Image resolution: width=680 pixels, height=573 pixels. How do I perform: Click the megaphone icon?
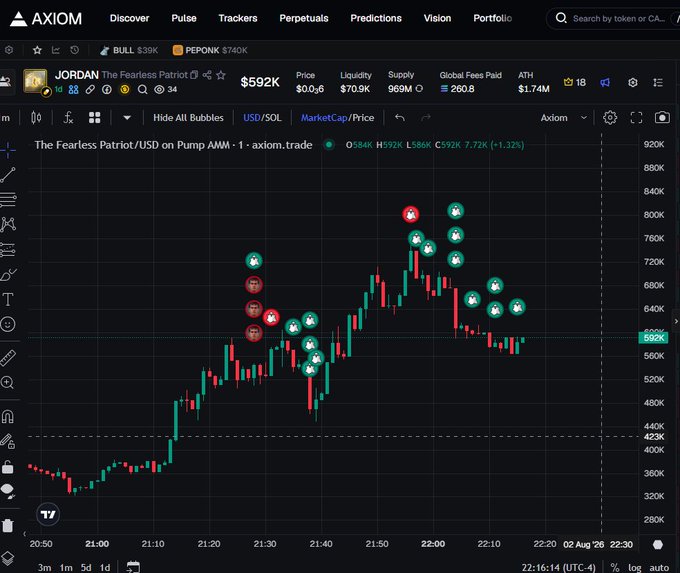tap(605, 82)
